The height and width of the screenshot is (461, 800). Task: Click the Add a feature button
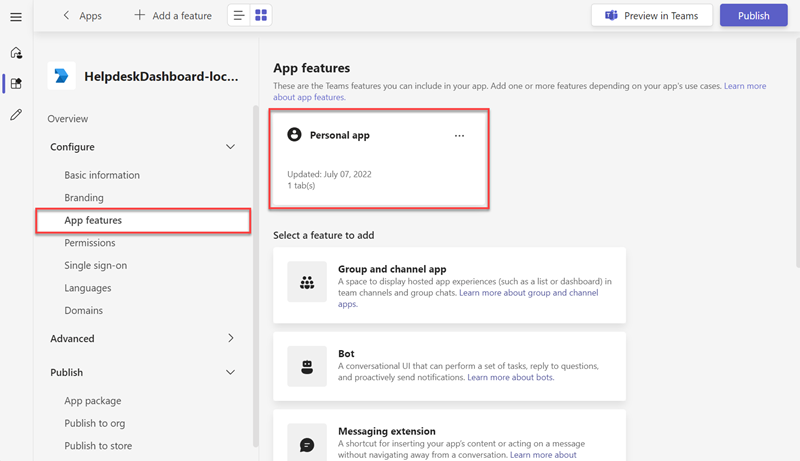(x=173, y=15)
